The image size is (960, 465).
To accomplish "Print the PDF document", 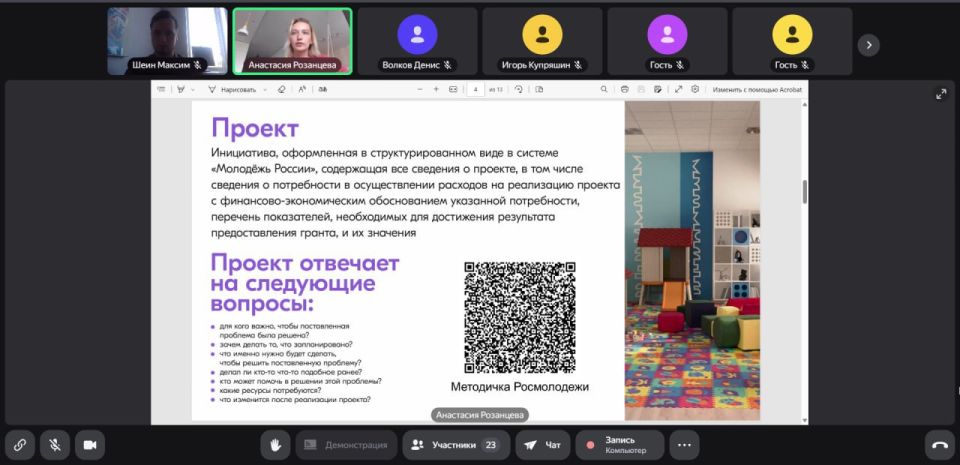I will (x=625, y=89).
